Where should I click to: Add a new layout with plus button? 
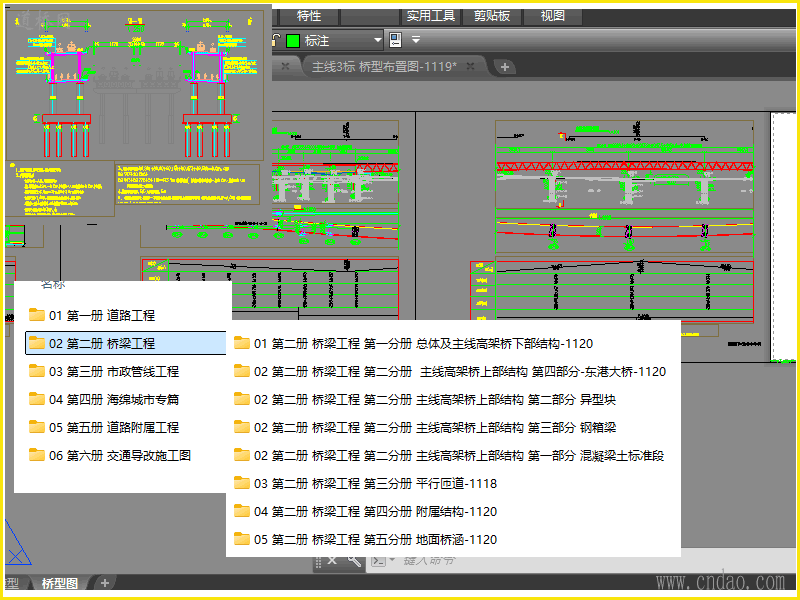tap(105, 583)
